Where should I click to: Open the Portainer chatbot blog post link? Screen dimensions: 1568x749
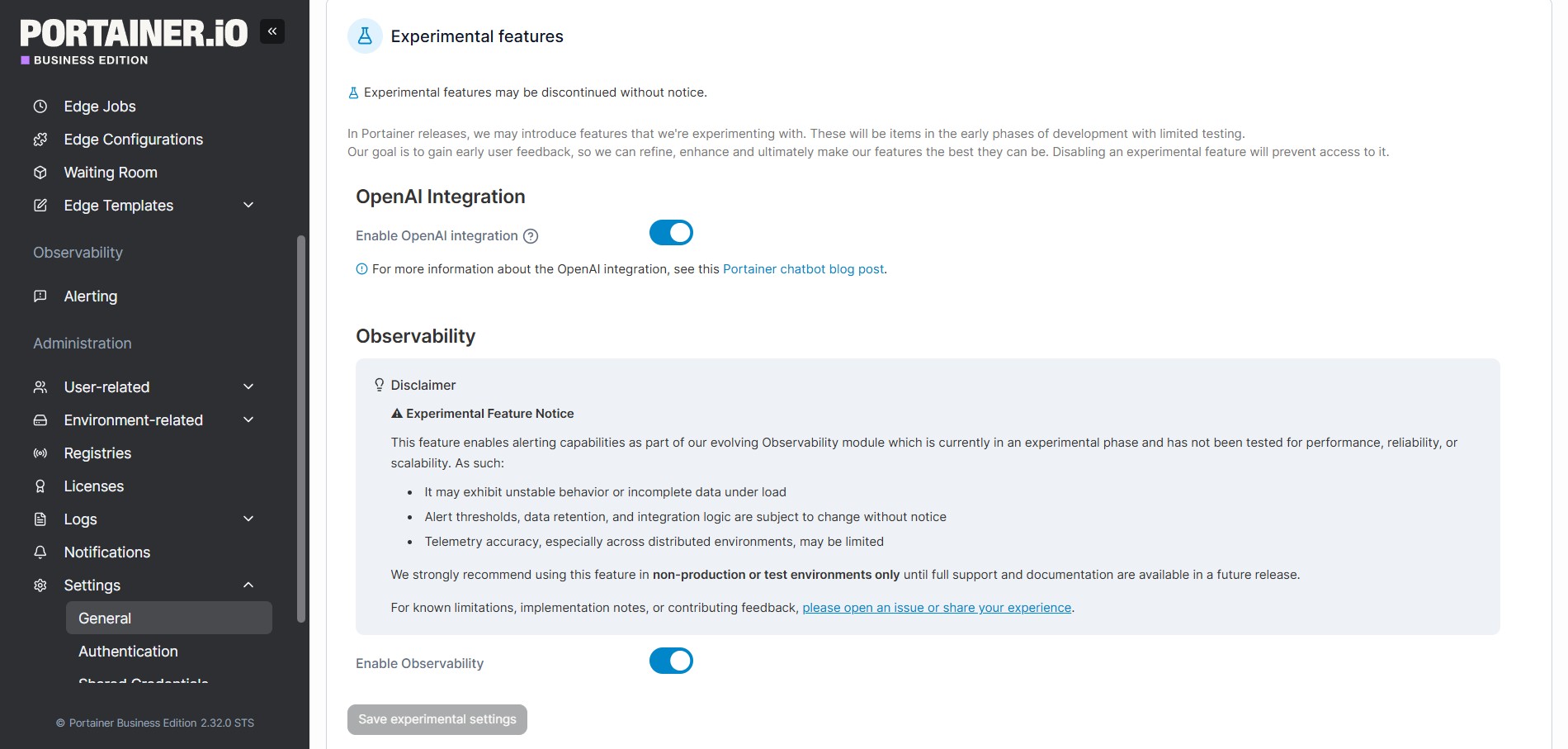[803, 269]
